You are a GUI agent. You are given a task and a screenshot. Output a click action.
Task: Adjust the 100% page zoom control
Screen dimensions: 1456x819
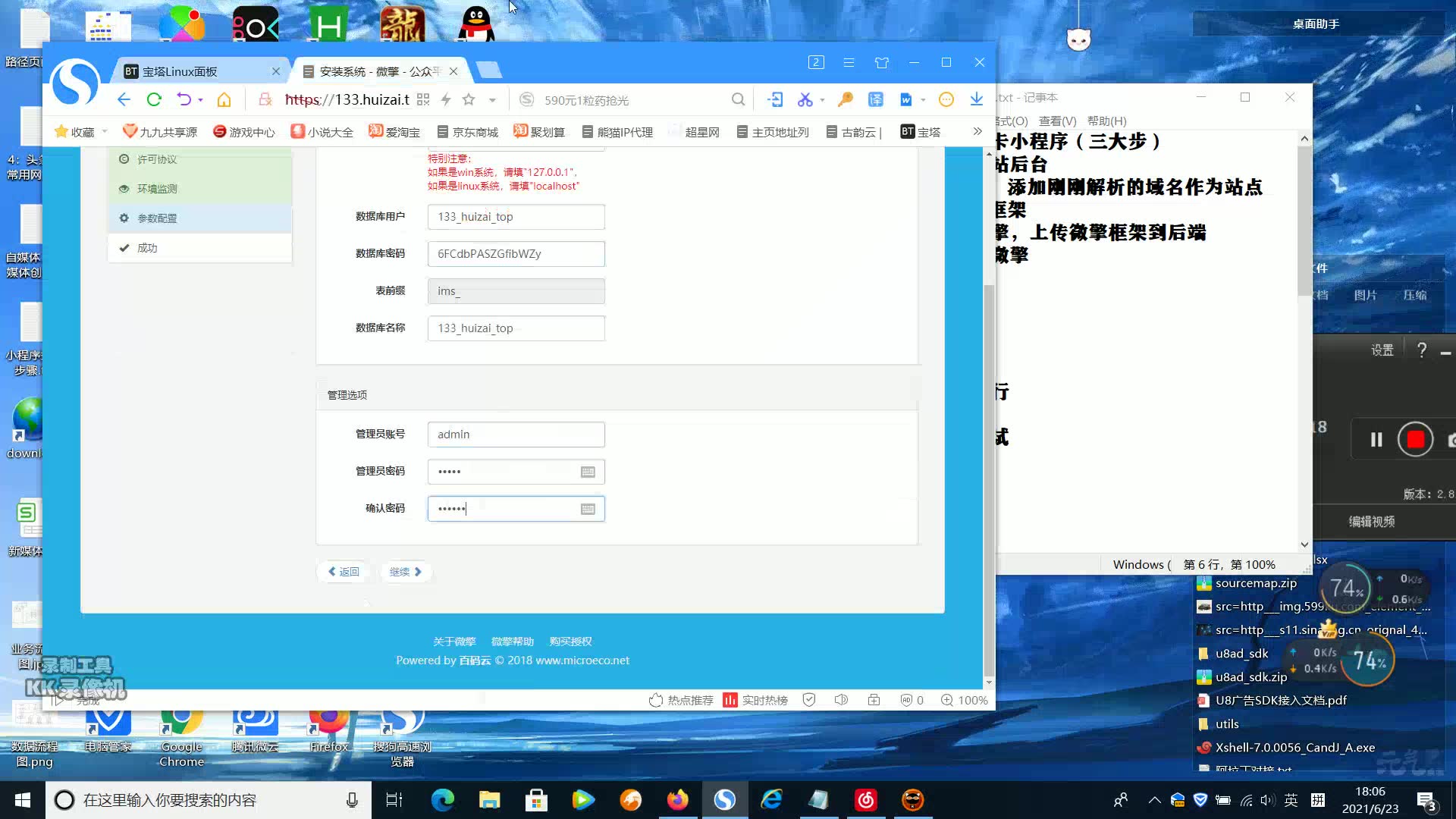(x=964, y=700)
